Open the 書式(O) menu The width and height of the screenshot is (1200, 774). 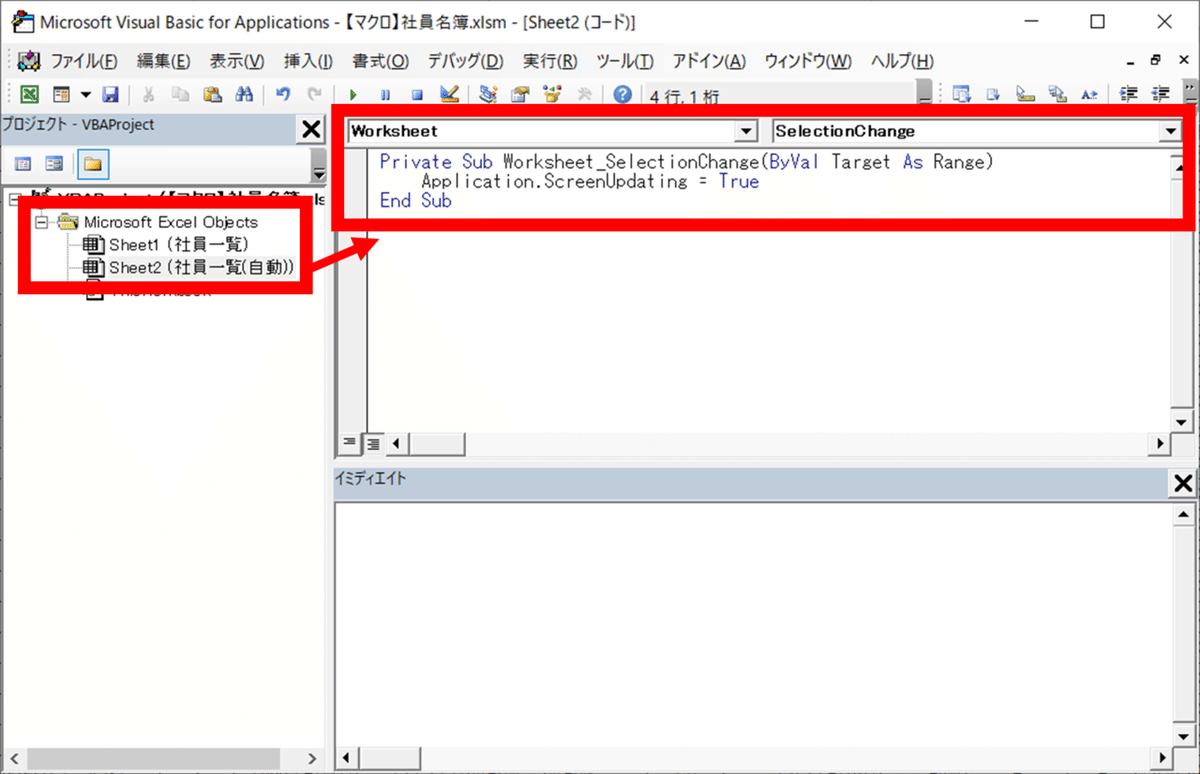click(x=381, y=61)
